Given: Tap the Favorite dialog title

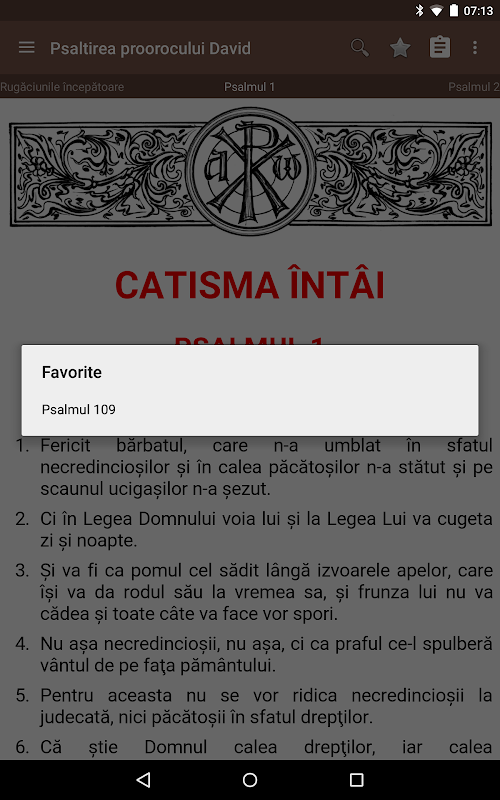Looking at the screenshot, I should click(x=72, y=372).
